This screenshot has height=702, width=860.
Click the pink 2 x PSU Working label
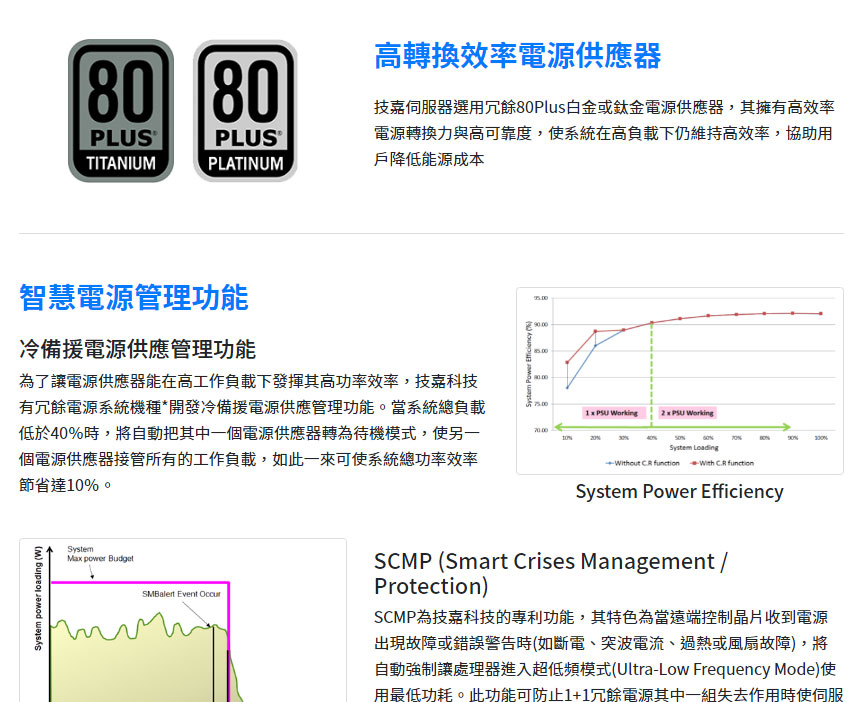(x=687, y=413)
